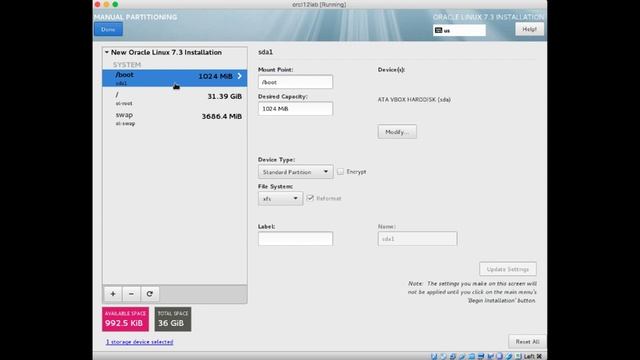Click the Available Space 992.5 KiB box
The height and width of the screenshot is (360, 640).
125,319
